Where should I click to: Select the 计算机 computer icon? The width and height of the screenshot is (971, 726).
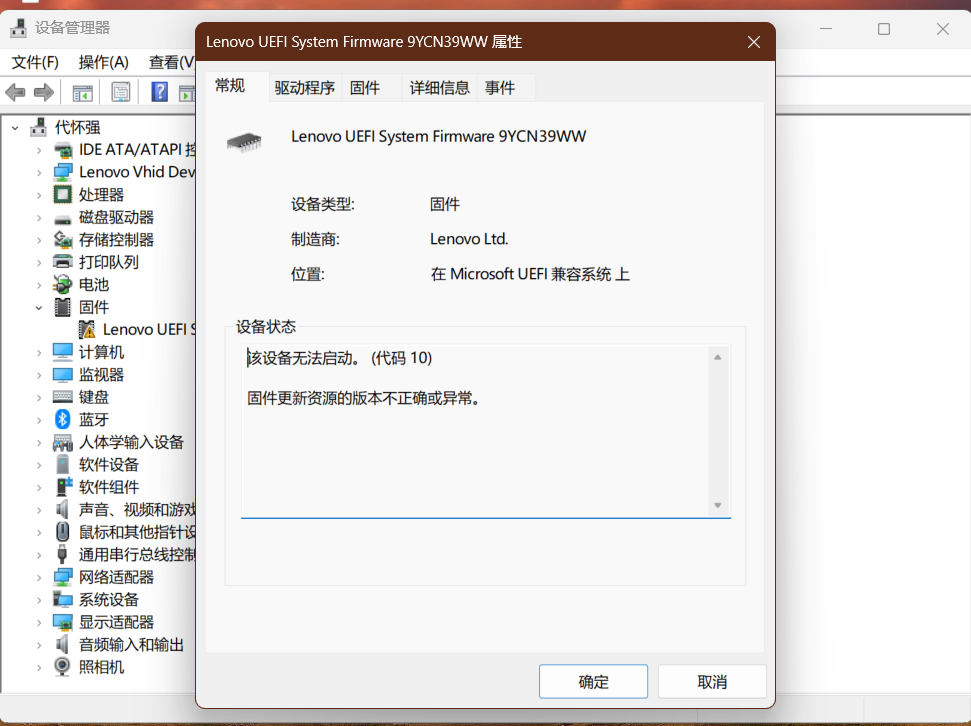click(63, 352)
